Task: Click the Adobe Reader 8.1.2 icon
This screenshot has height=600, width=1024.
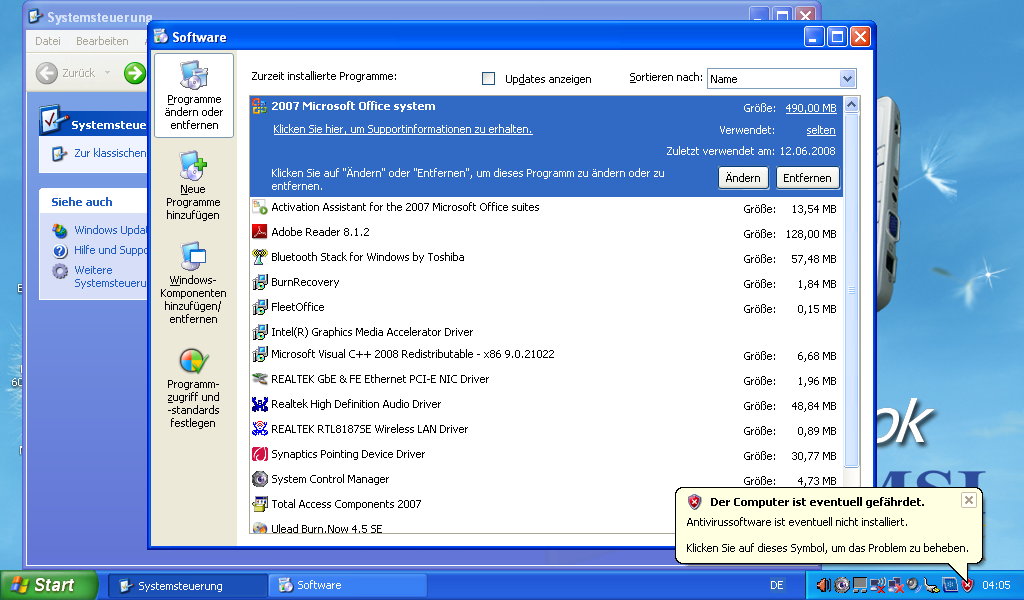Action: pyautogui.click(x=260, y=232)
